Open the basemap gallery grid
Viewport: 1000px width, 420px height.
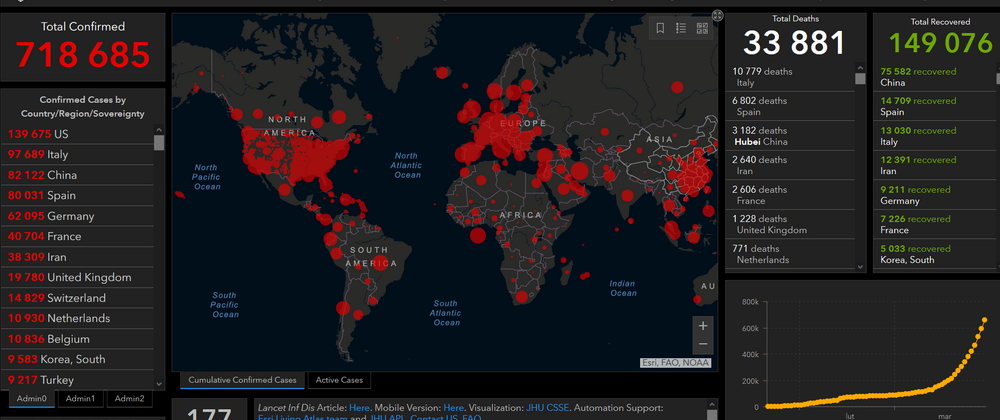(702, 28)
